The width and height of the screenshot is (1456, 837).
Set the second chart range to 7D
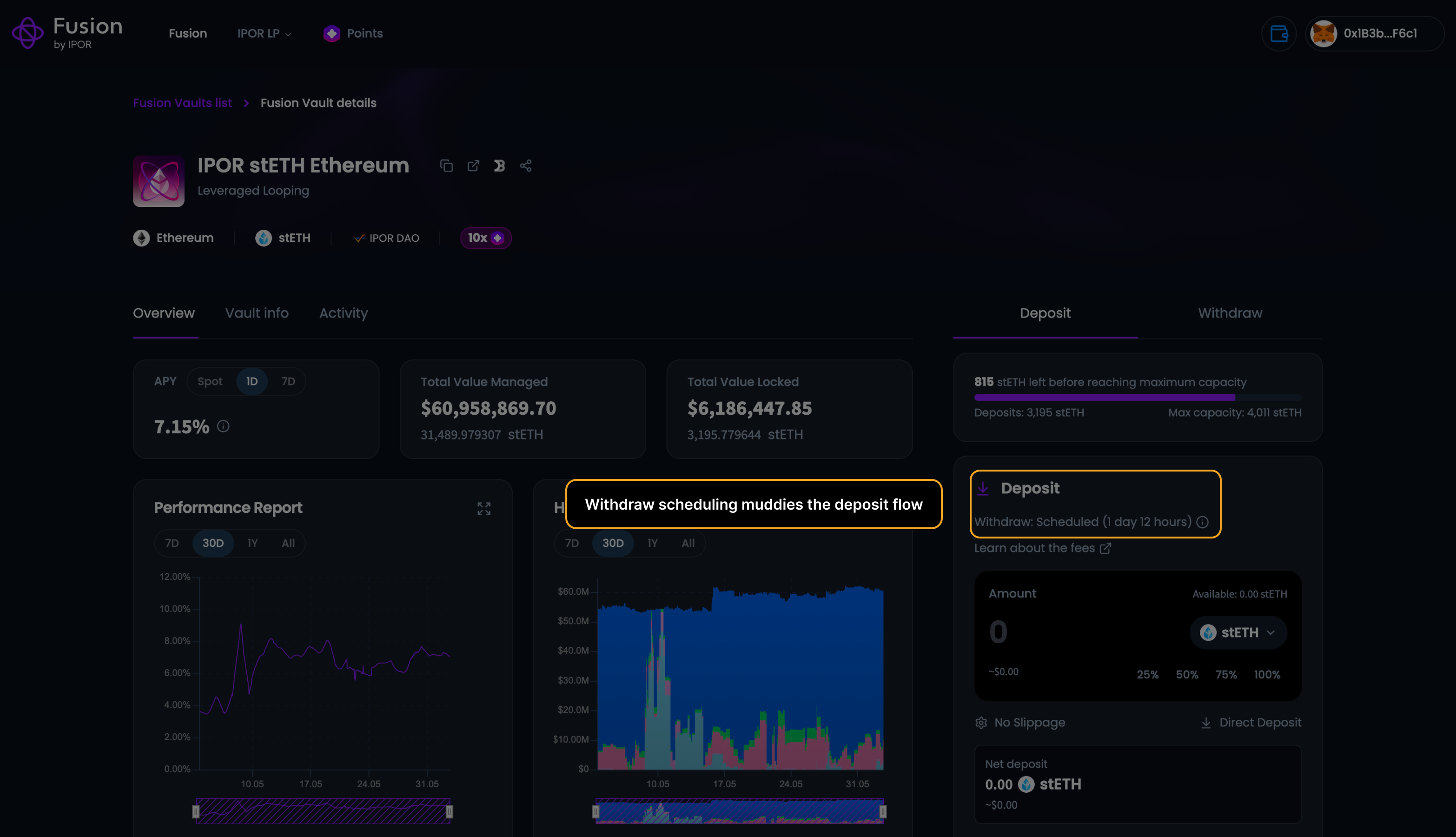coord(572,543)
